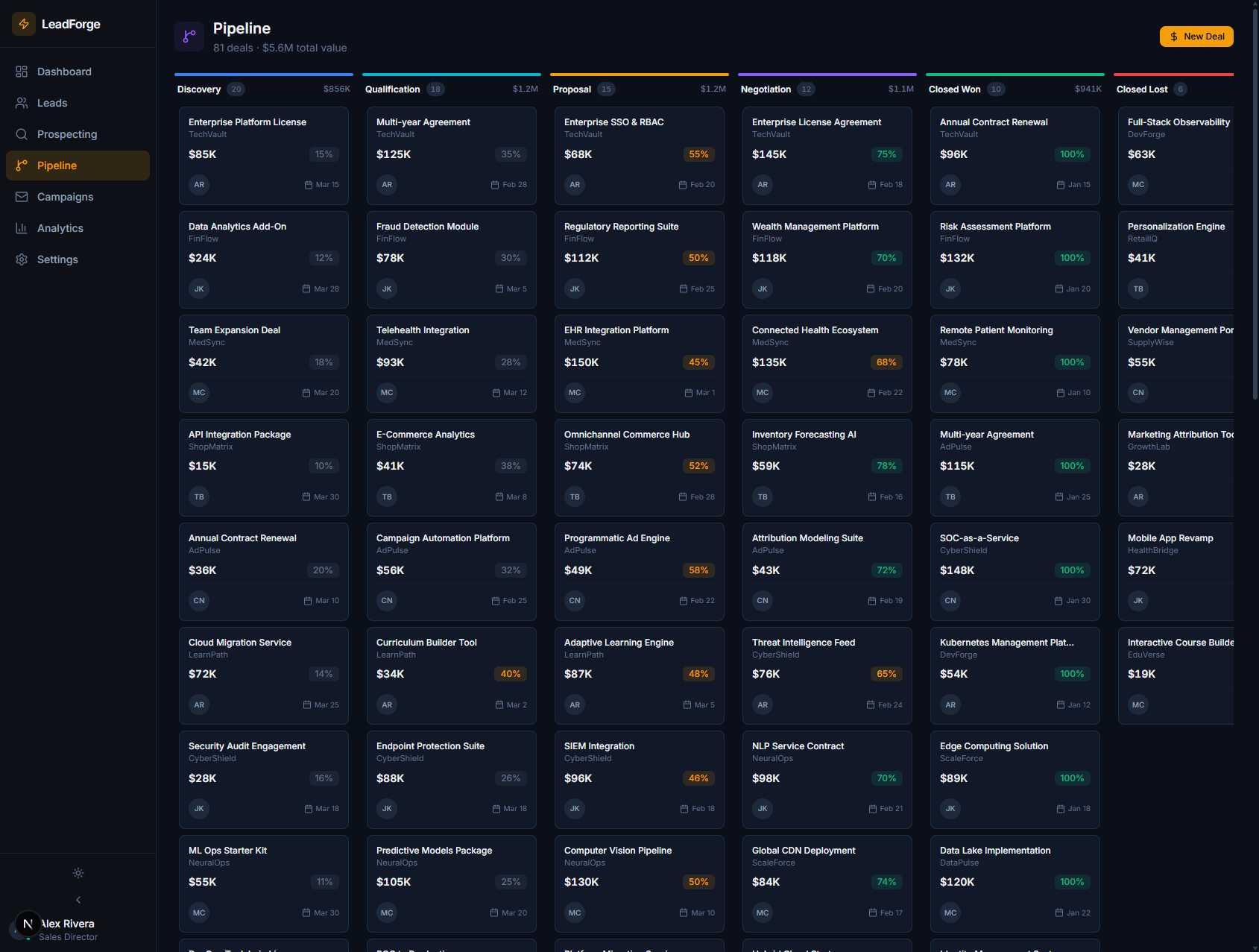Click the 55% probability badge on Enterprise SSO
Image resolution: width=1259 pixels, height=952 pixels.
698,154
